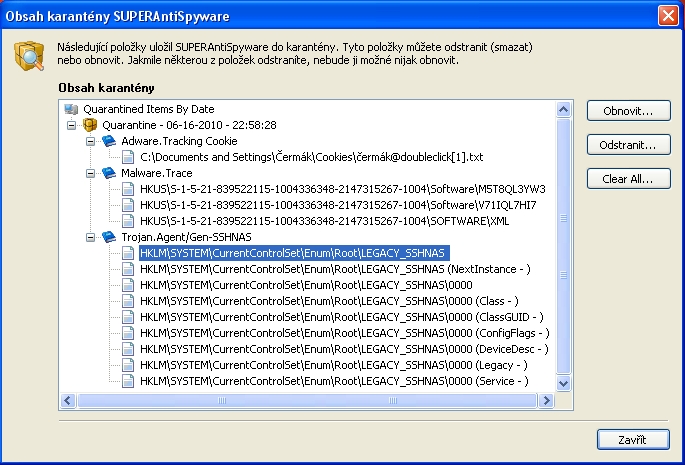Viewport: 685px width, 465px height.
Task: Close the window using the red X
Action: pyautogui.click(x=668, y=16)
